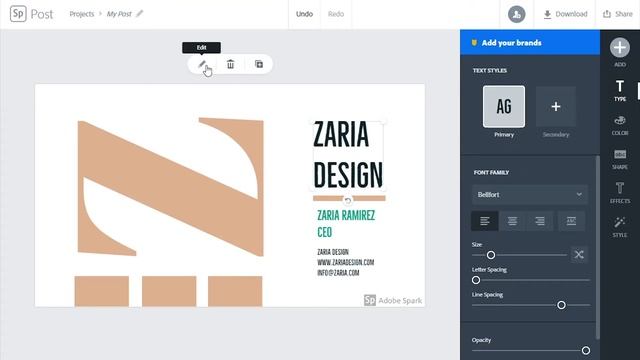Click the Undo button
The height and width of the screenshot is (360, 640).
coord(304,14)
